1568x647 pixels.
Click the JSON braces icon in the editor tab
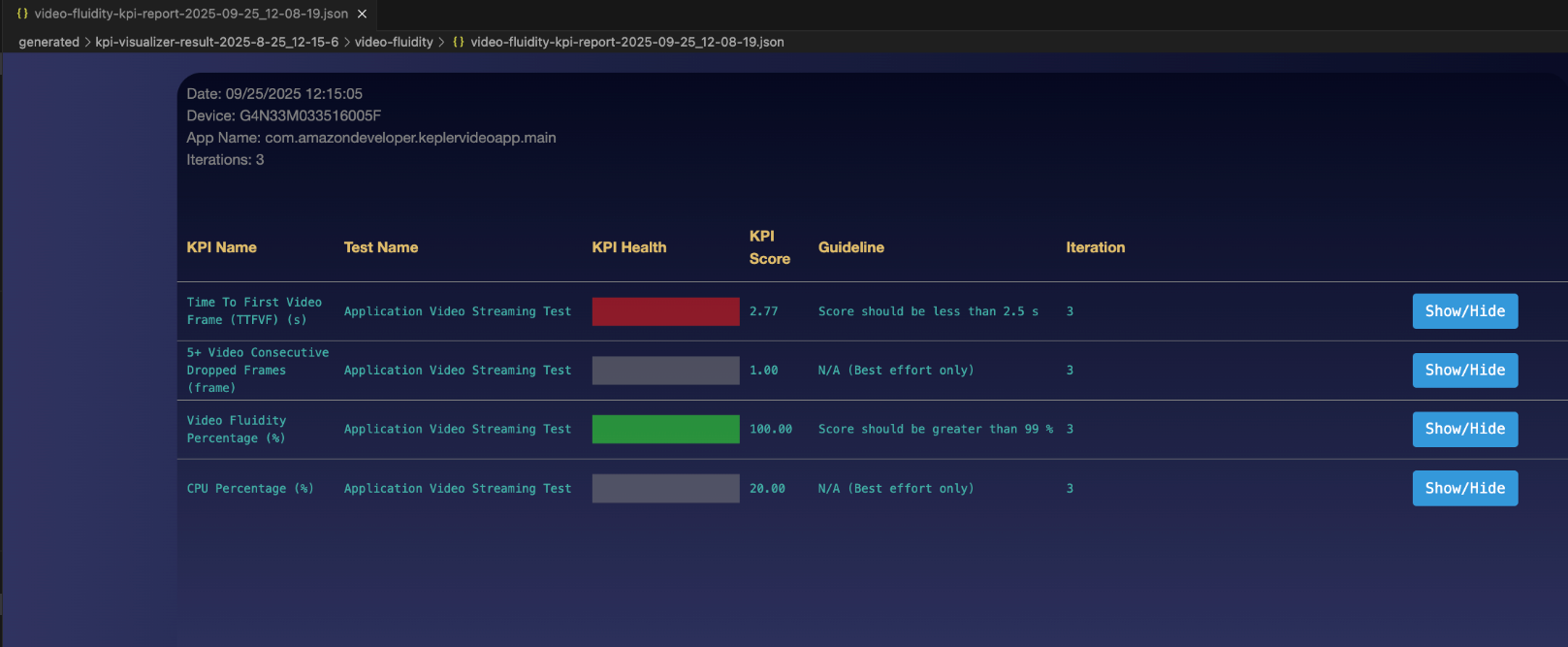[22, 14]
